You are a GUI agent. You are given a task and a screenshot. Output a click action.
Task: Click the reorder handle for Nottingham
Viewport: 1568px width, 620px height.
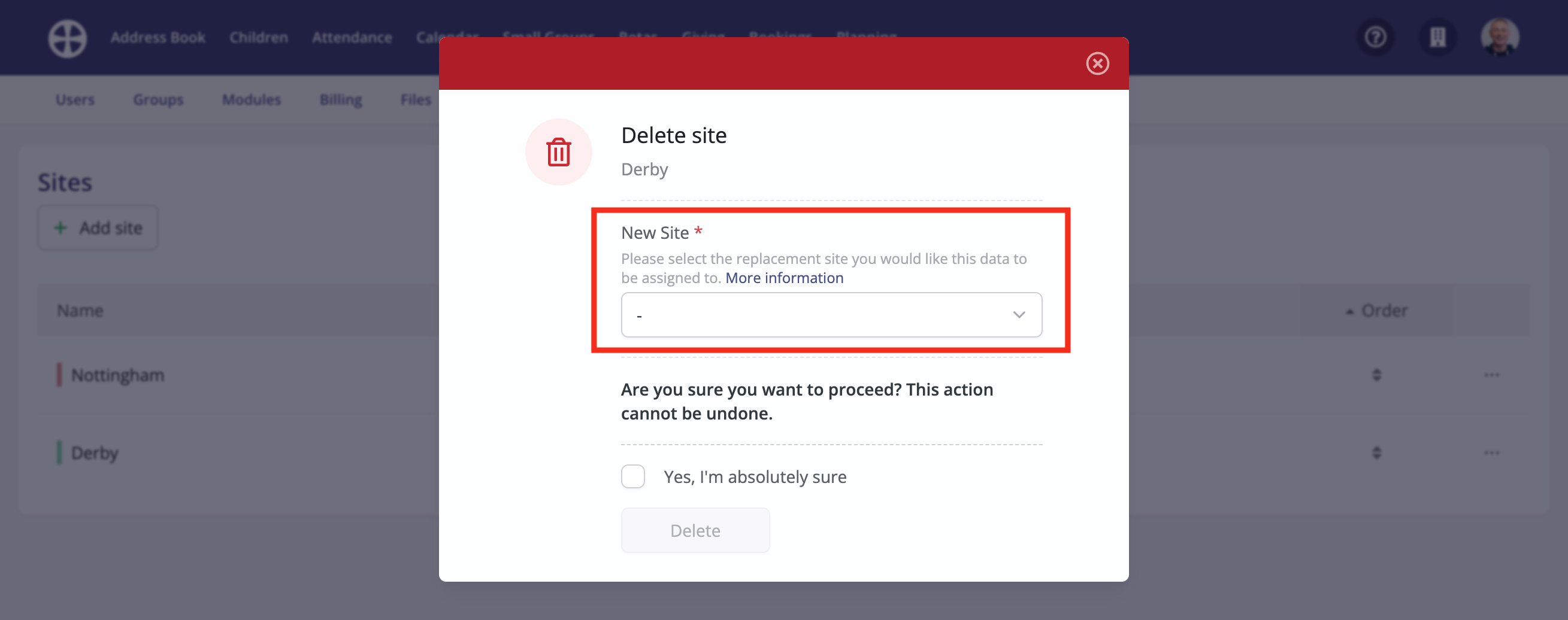pyautogui.click(x=1376, y=375)
